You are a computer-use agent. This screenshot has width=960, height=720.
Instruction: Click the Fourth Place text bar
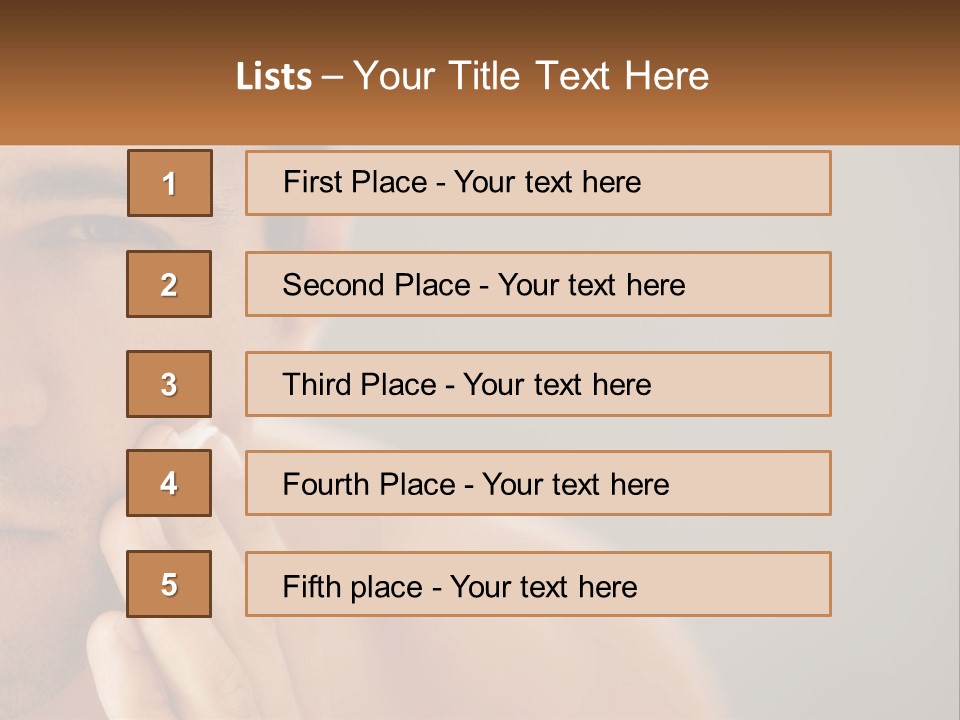pyautogui.click(x=538, y=483)
